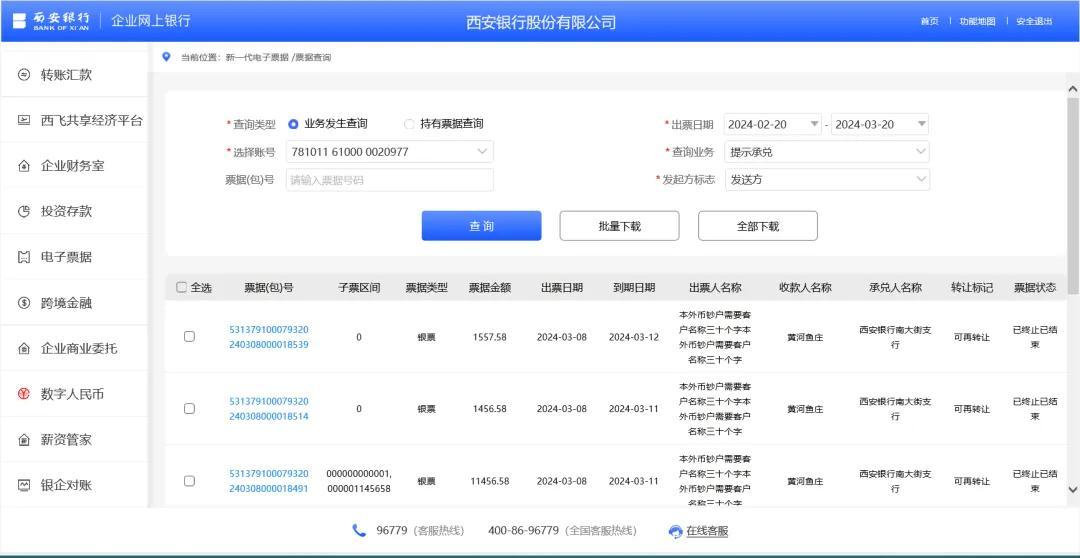Screen dimensions: 1080x558
Task: Click 新一代电子票据 in the breadcrumb
Action: 257,57
